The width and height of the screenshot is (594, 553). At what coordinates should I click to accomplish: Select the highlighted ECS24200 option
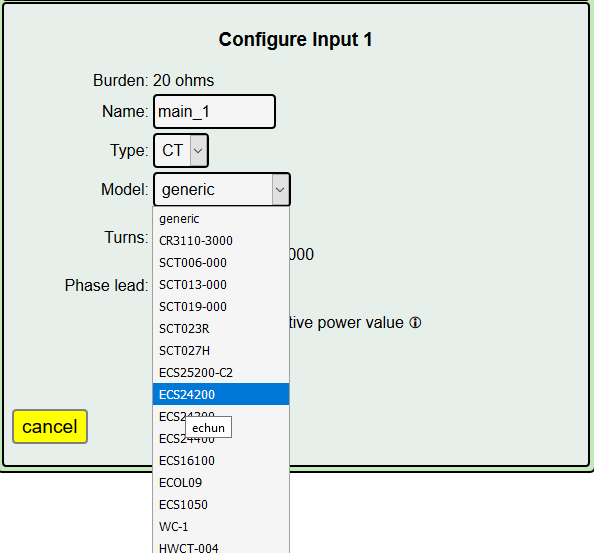tap(221, 394)
